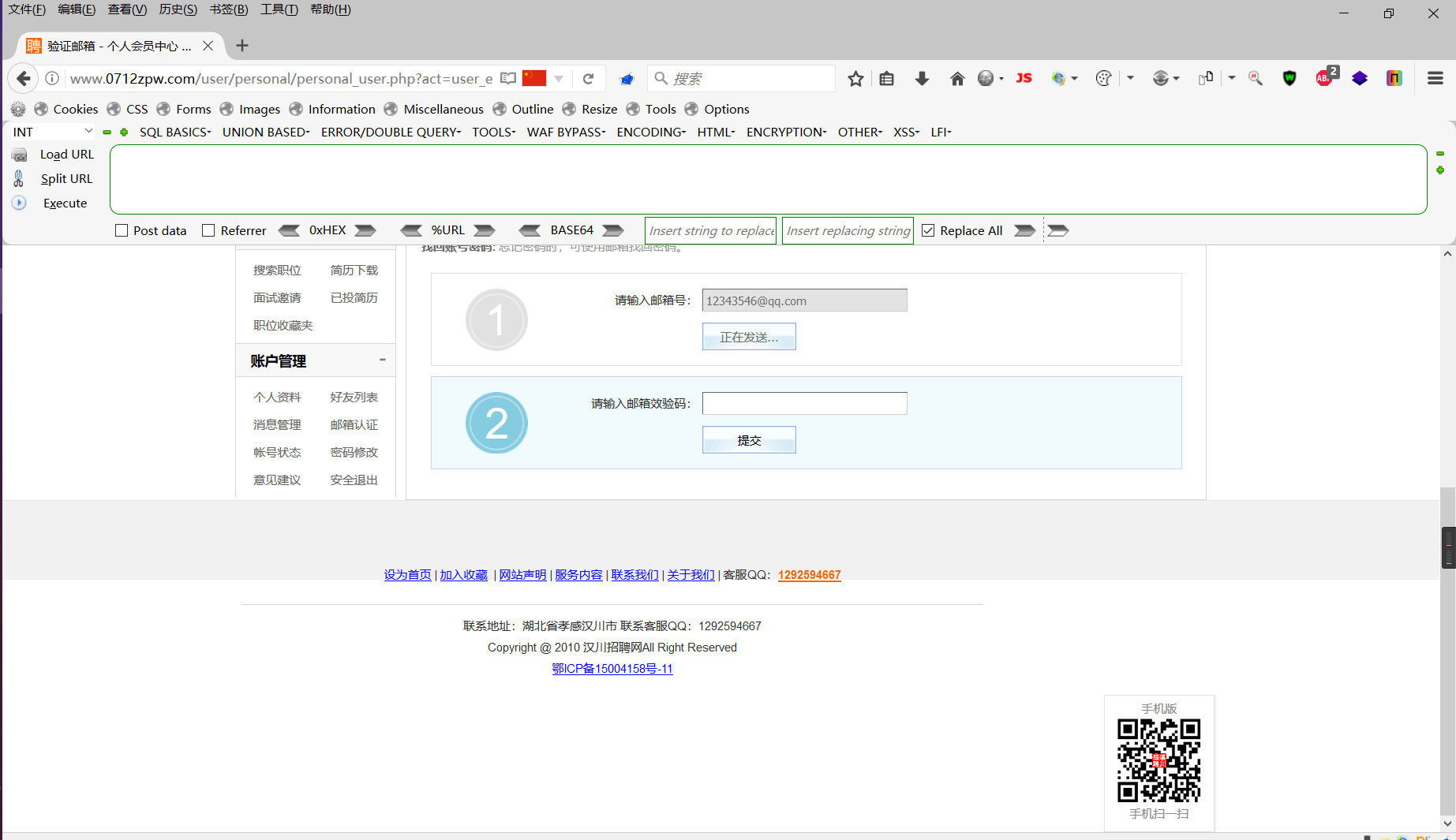Uncheck the Replace All checkbox
The width and height of the screenshot is (1456, 840).
[x=927, y=230]
